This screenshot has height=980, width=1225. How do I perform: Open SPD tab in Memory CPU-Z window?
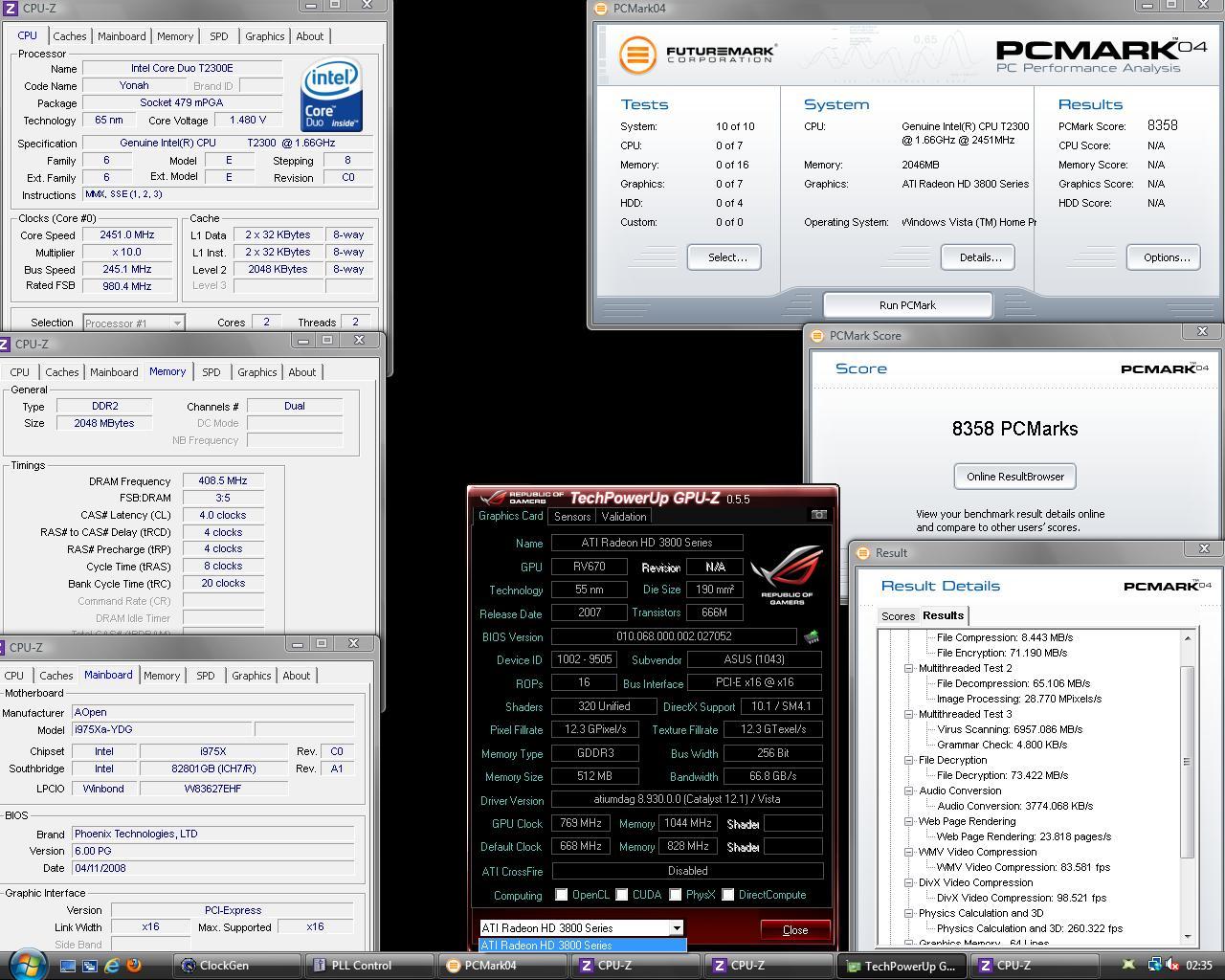click(x=212, y=372)
